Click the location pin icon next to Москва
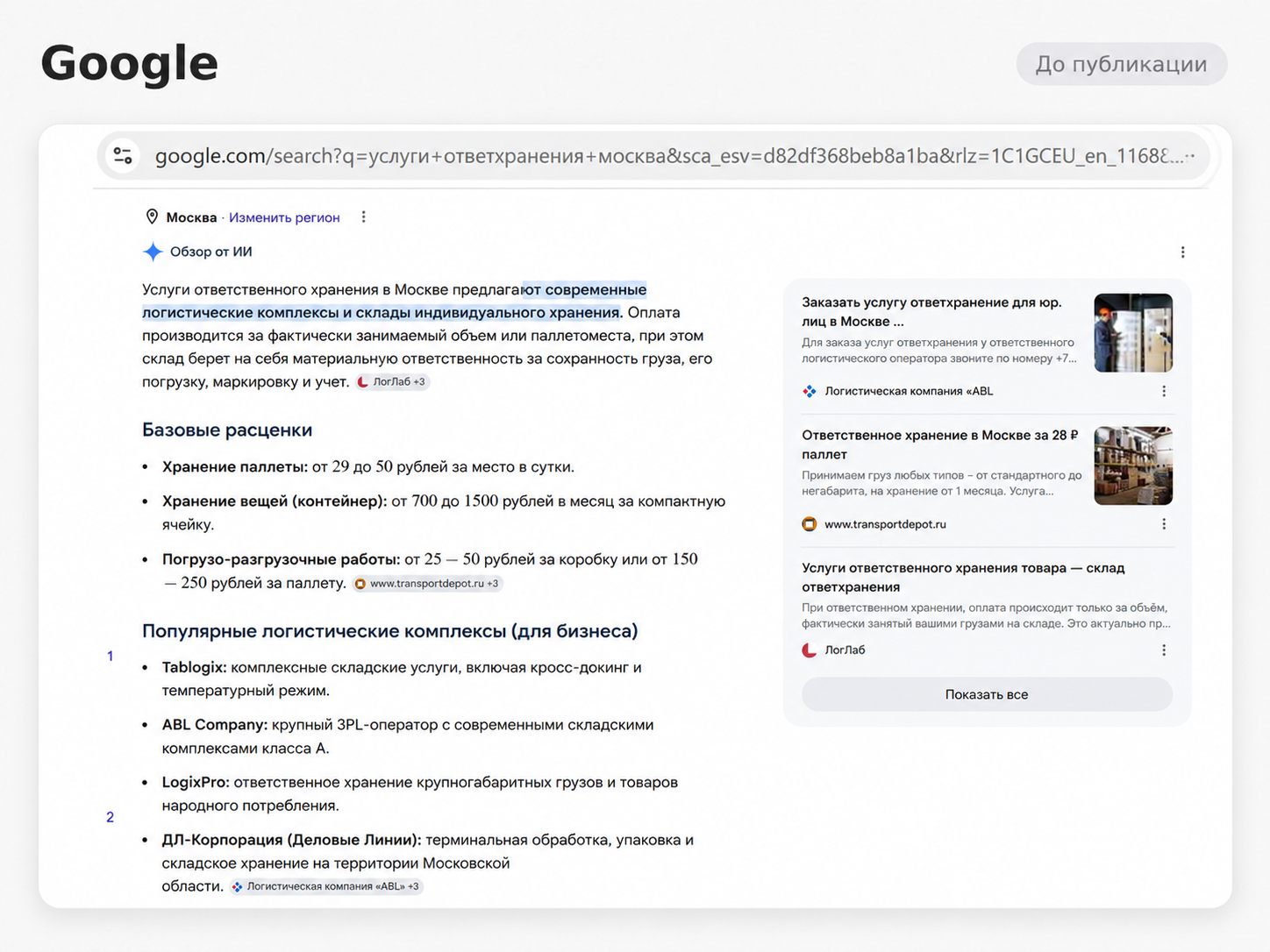 point(152,217)
